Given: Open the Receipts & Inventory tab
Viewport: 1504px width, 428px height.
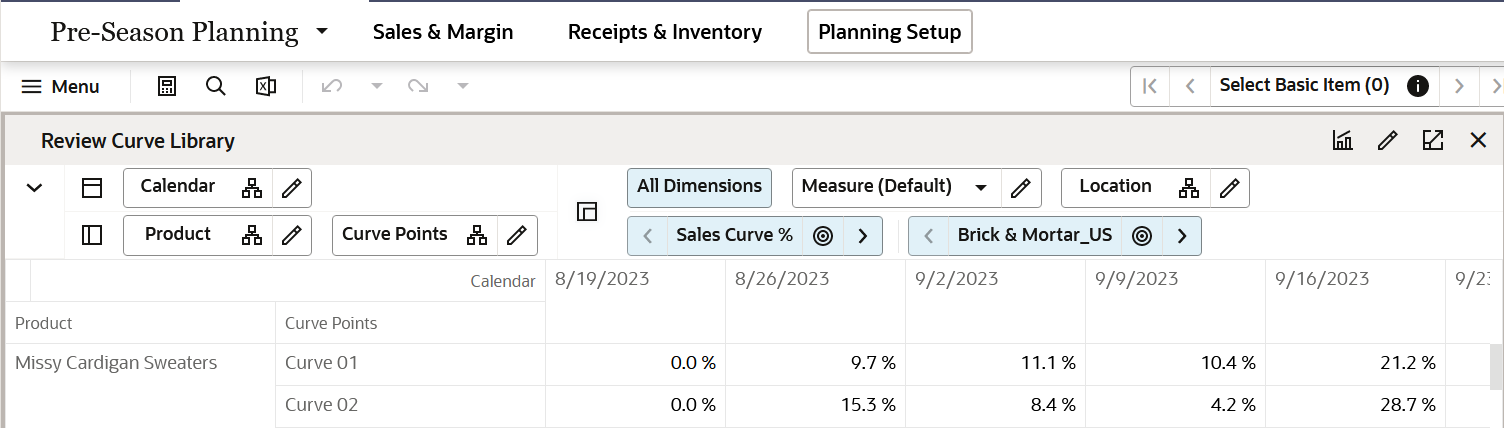Looking at the screenshot, I should (x=665, y=32).
